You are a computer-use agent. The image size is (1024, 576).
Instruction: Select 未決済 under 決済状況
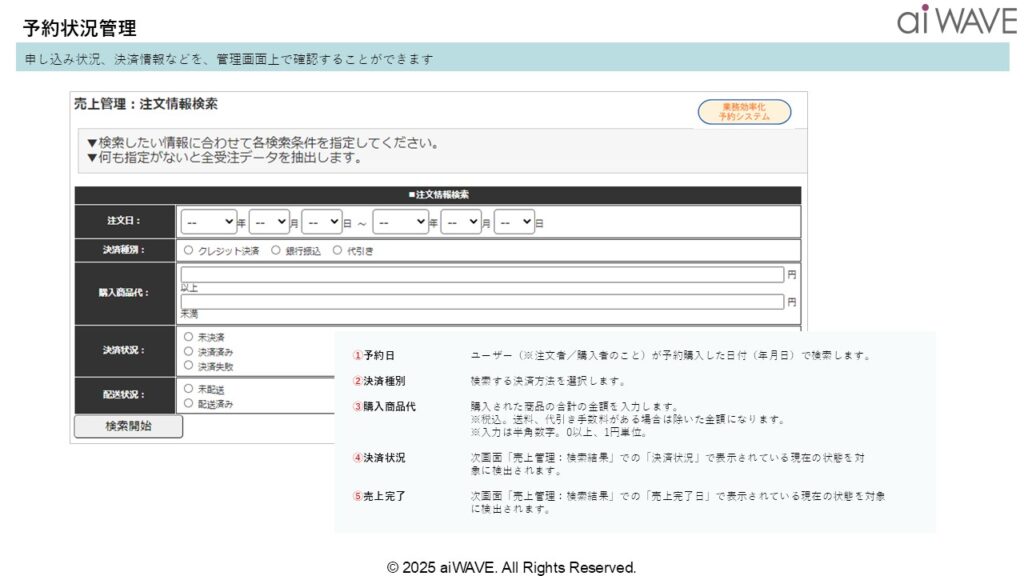click(x=189, y=337)
